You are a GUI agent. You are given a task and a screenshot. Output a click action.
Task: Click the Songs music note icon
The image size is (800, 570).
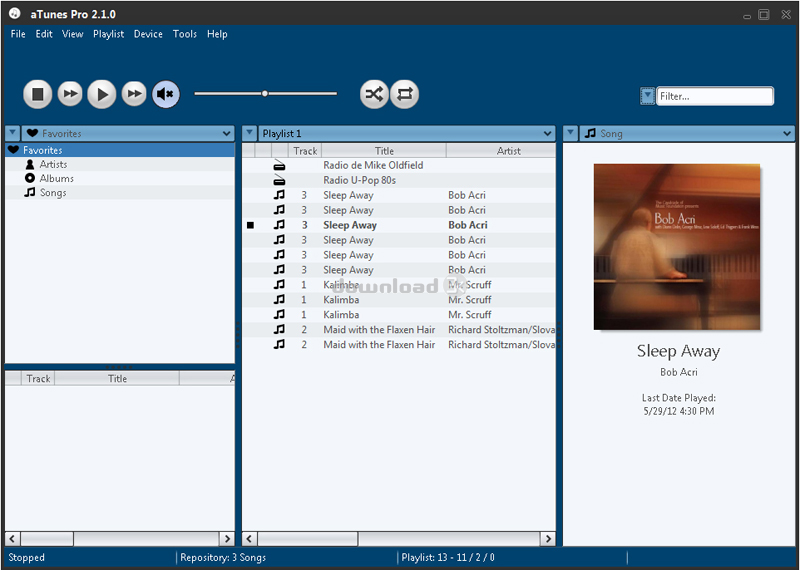coord(30,192)
